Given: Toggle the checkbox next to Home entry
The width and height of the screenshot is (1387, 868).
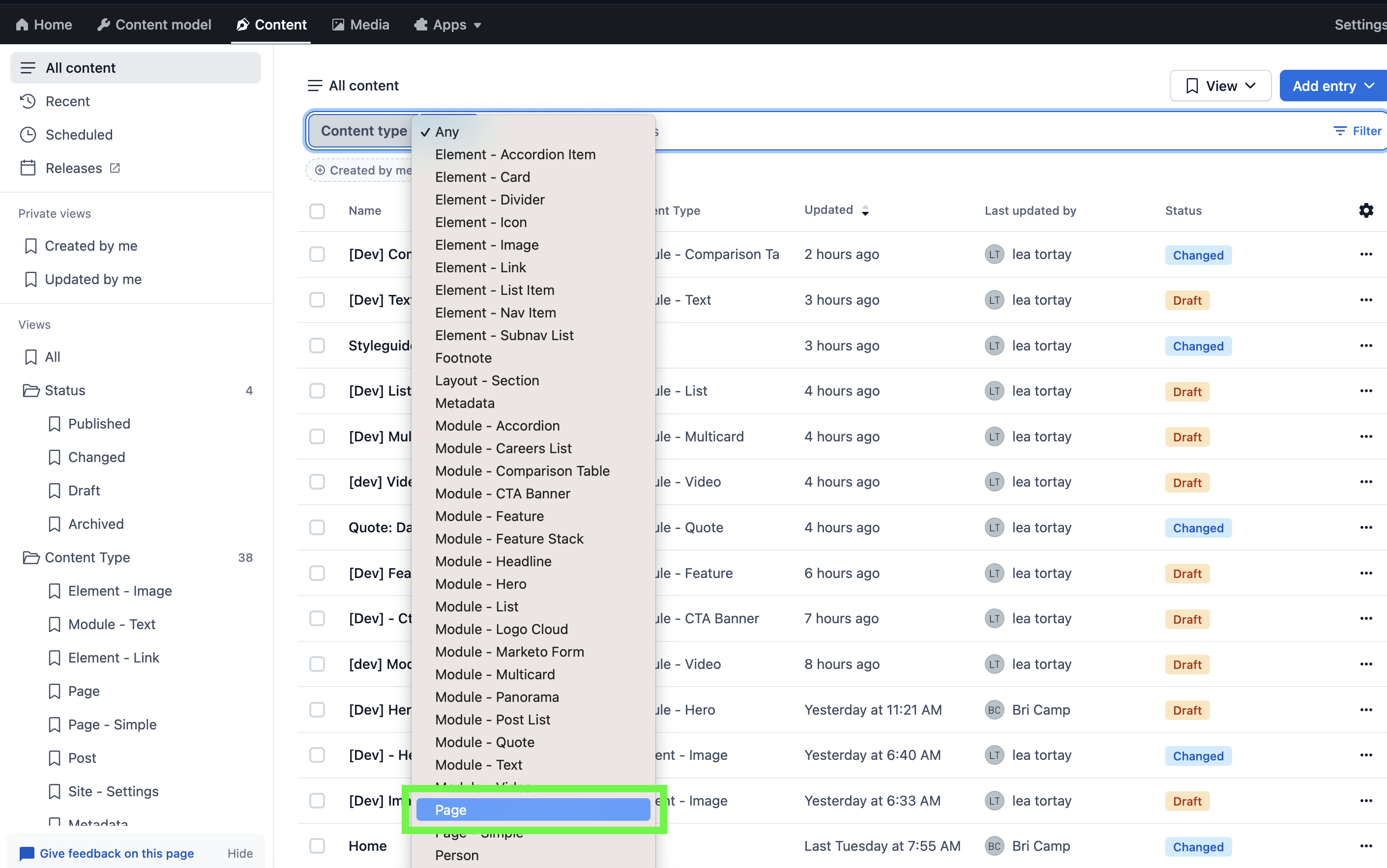Looking at the screenshot, I should point(317,845).
